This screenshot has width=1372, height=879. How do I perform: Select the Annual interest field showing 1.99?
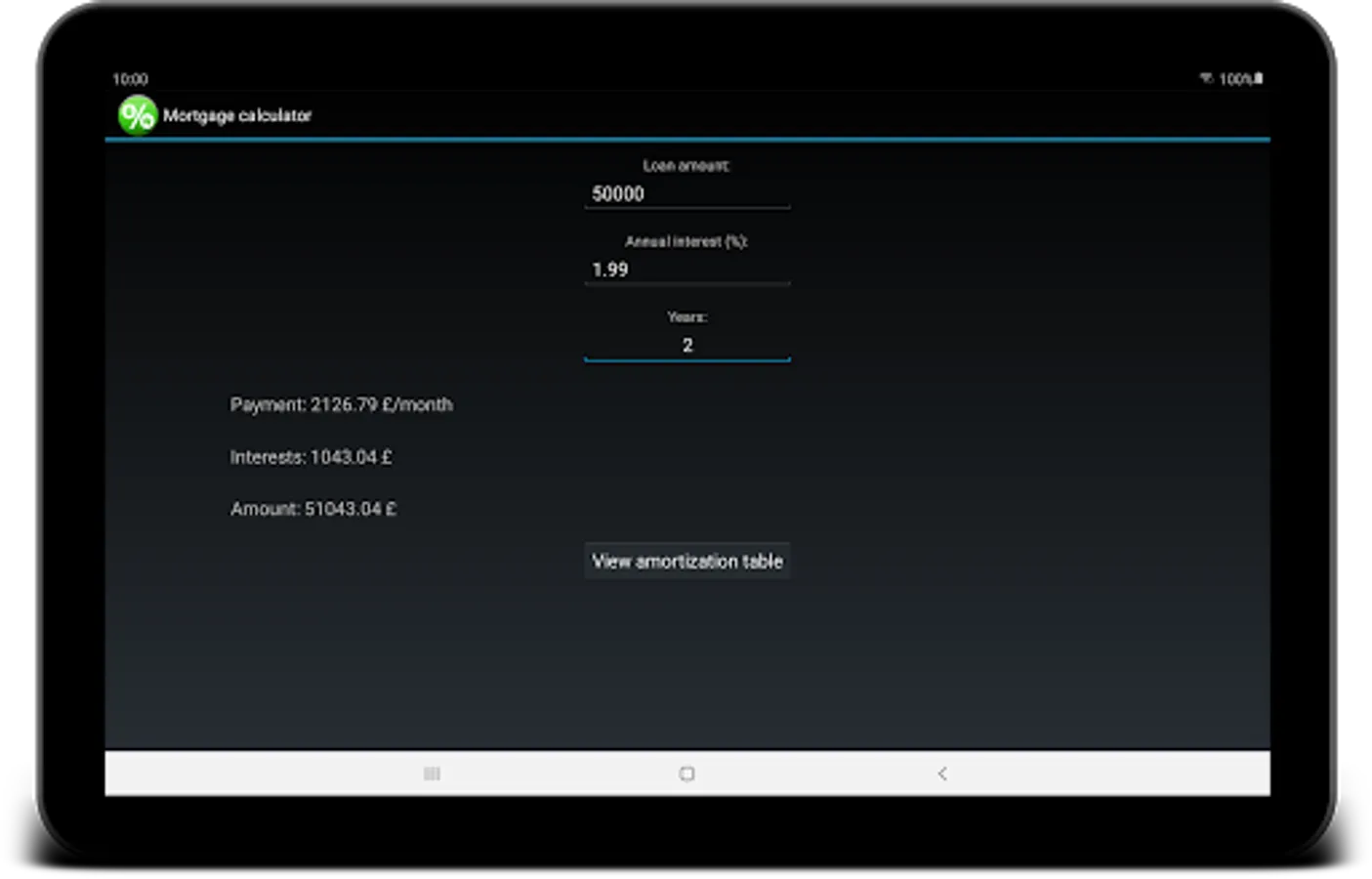tap(686, 270)
